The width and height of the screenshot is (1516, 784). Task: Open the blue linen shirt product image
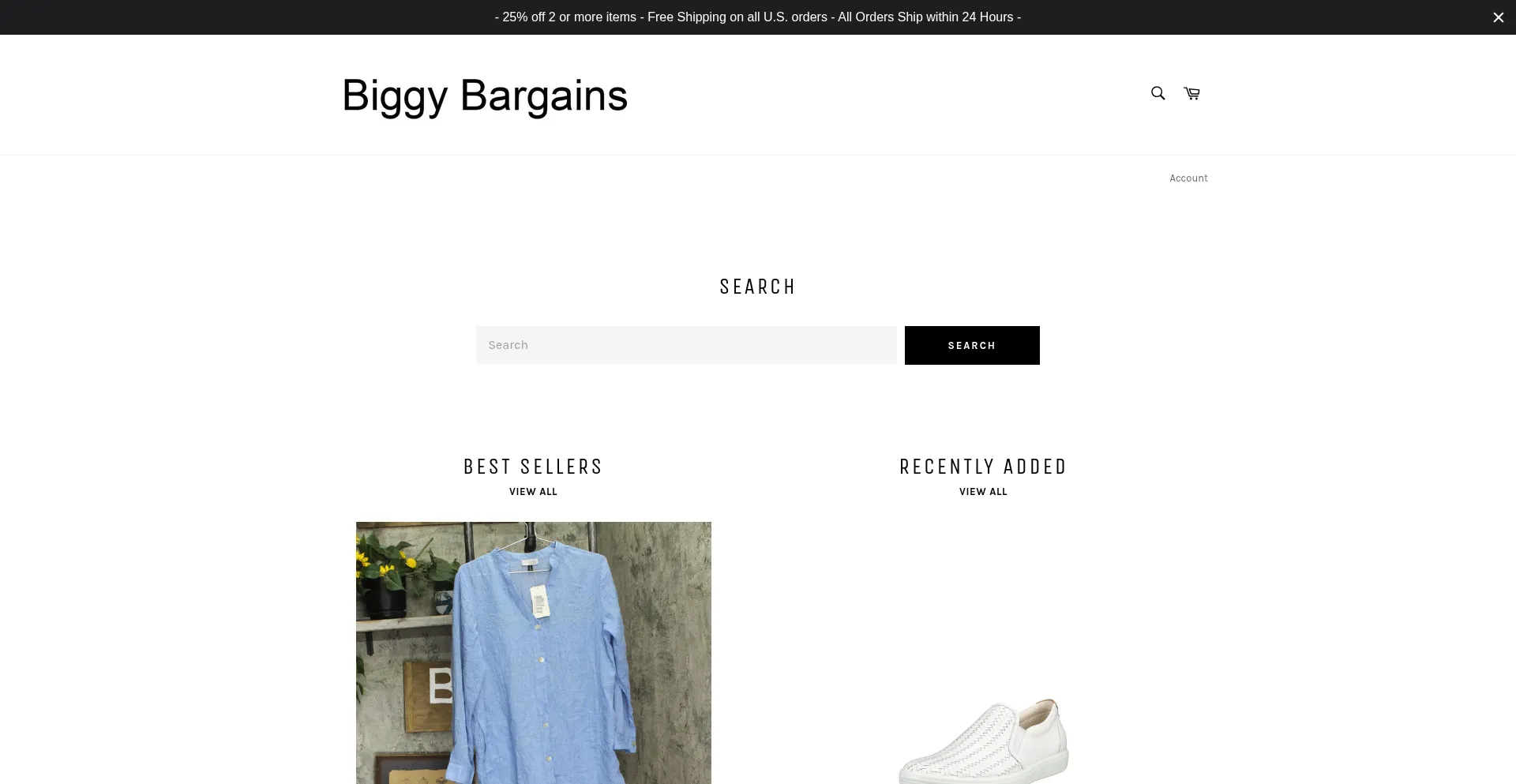tap(534, 653)
